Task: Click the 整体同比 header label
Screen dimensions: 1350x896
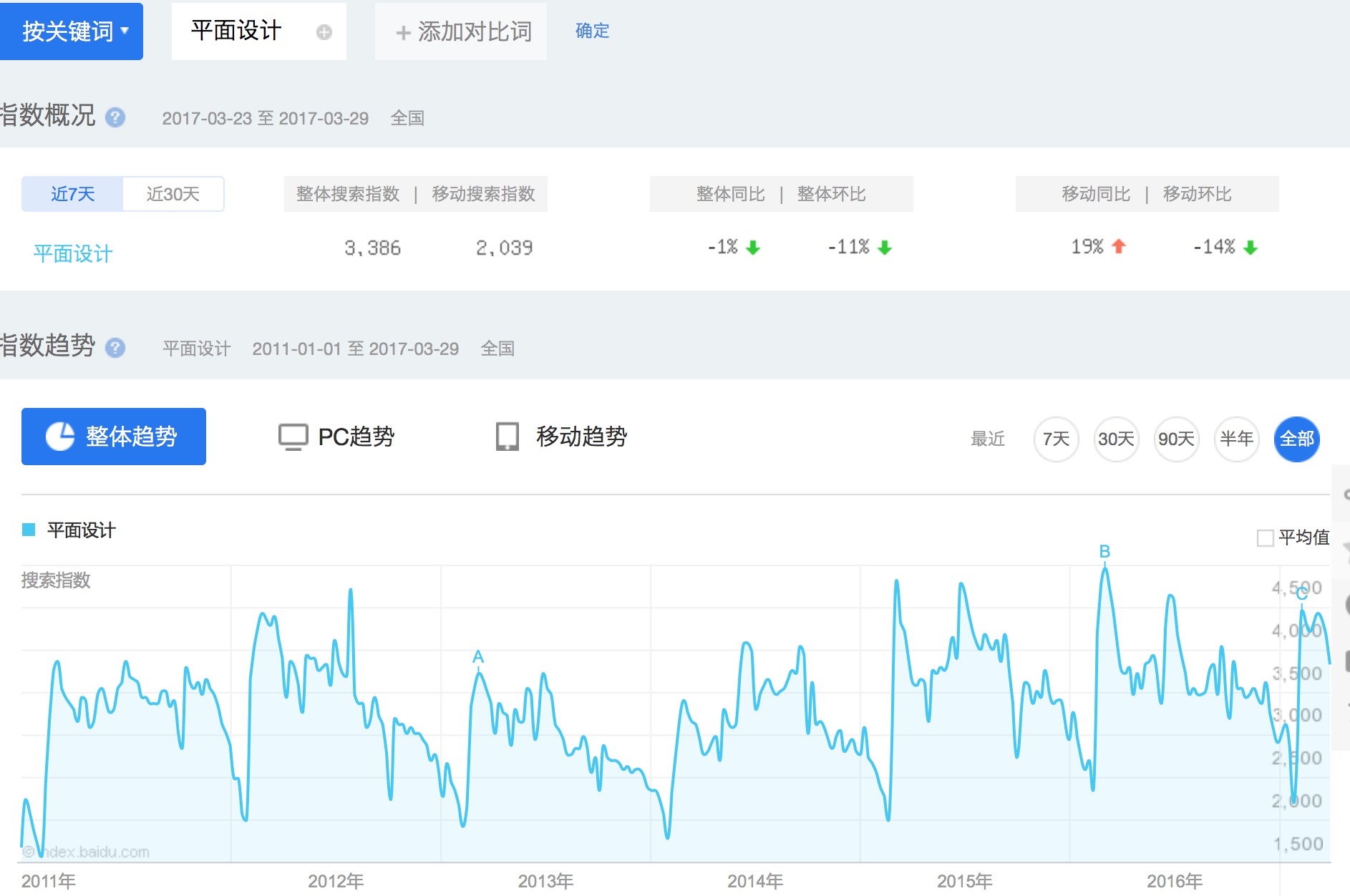Action: click(731, 194)
